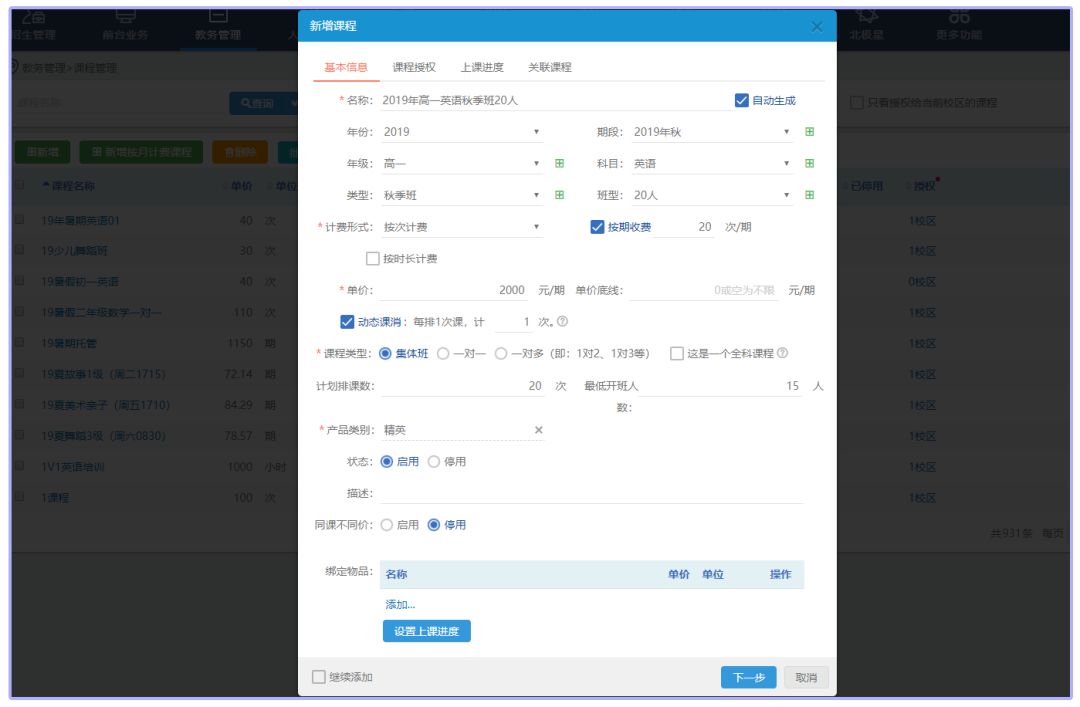Clear the 产品类别 field with X icon
The height and width of the screenshot is (707, 1080).
pos(538,430)
